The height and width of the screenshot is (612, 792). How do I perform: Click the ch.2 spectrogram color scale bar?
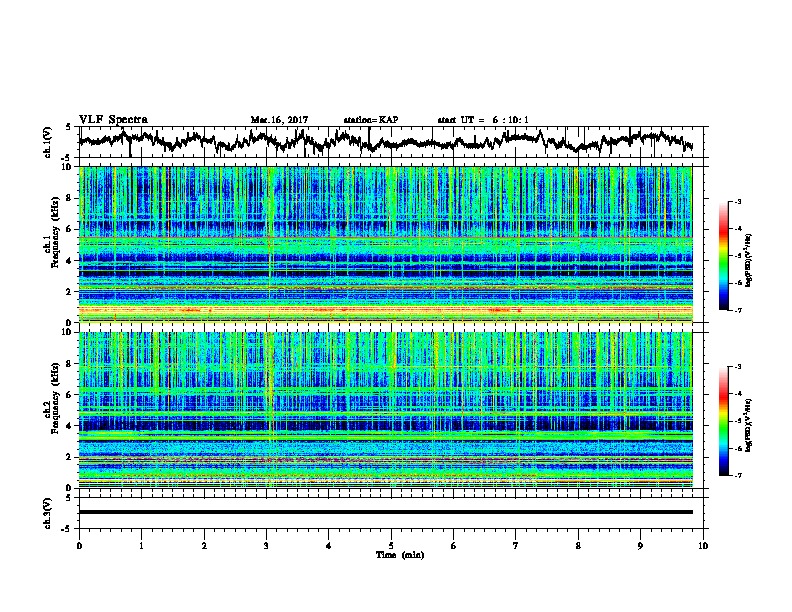723,421
